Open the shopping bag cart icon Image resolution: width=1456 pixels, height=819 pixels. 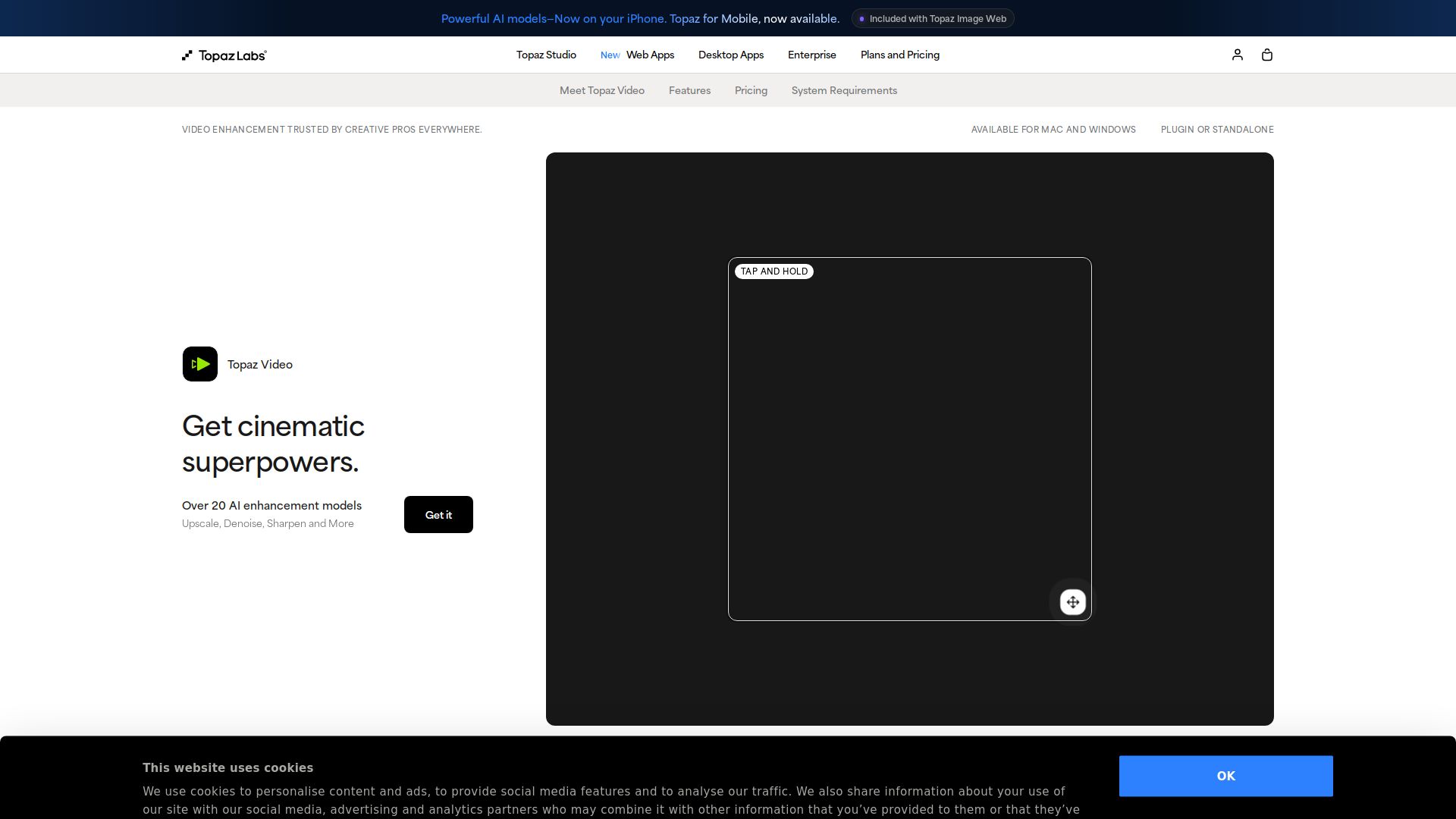1266,55
